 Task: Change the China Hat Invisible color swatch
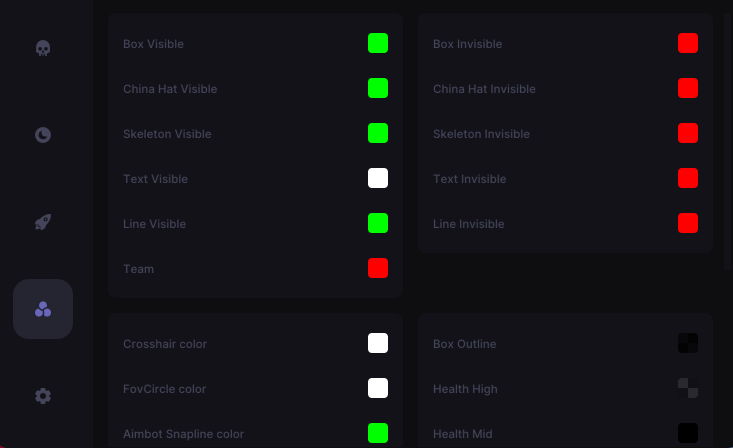click(x=688, y=88)
